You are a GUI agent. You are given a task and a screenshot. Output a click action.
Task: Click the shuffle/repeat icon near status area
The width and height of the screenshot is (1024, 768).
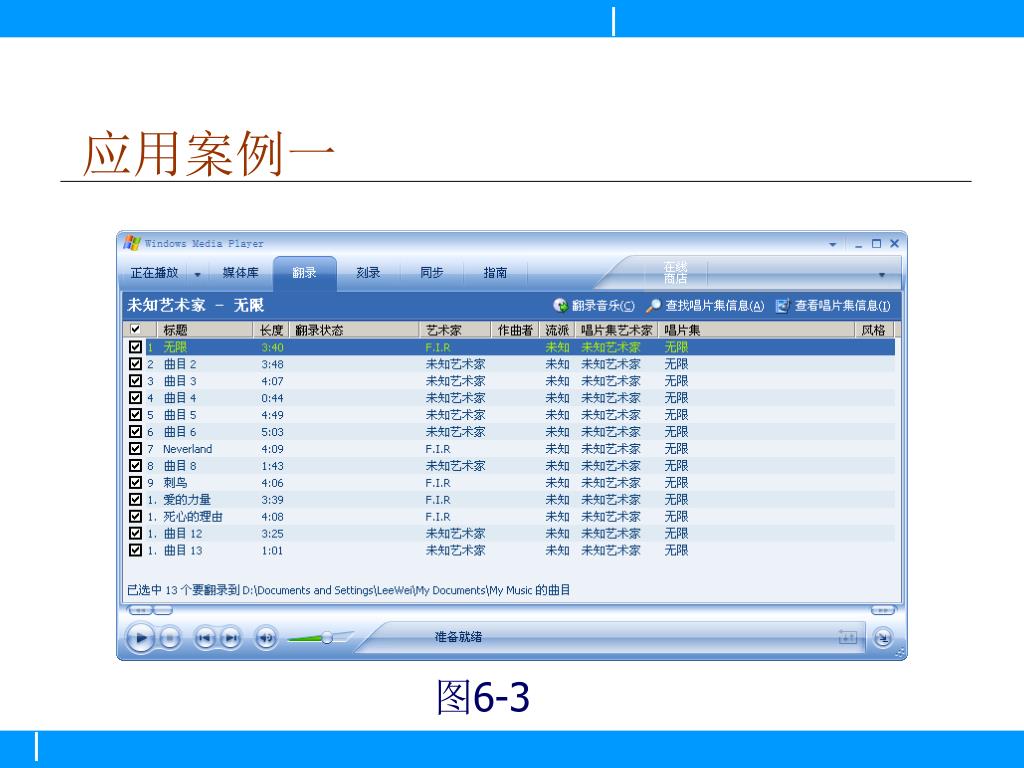[848, 637]
